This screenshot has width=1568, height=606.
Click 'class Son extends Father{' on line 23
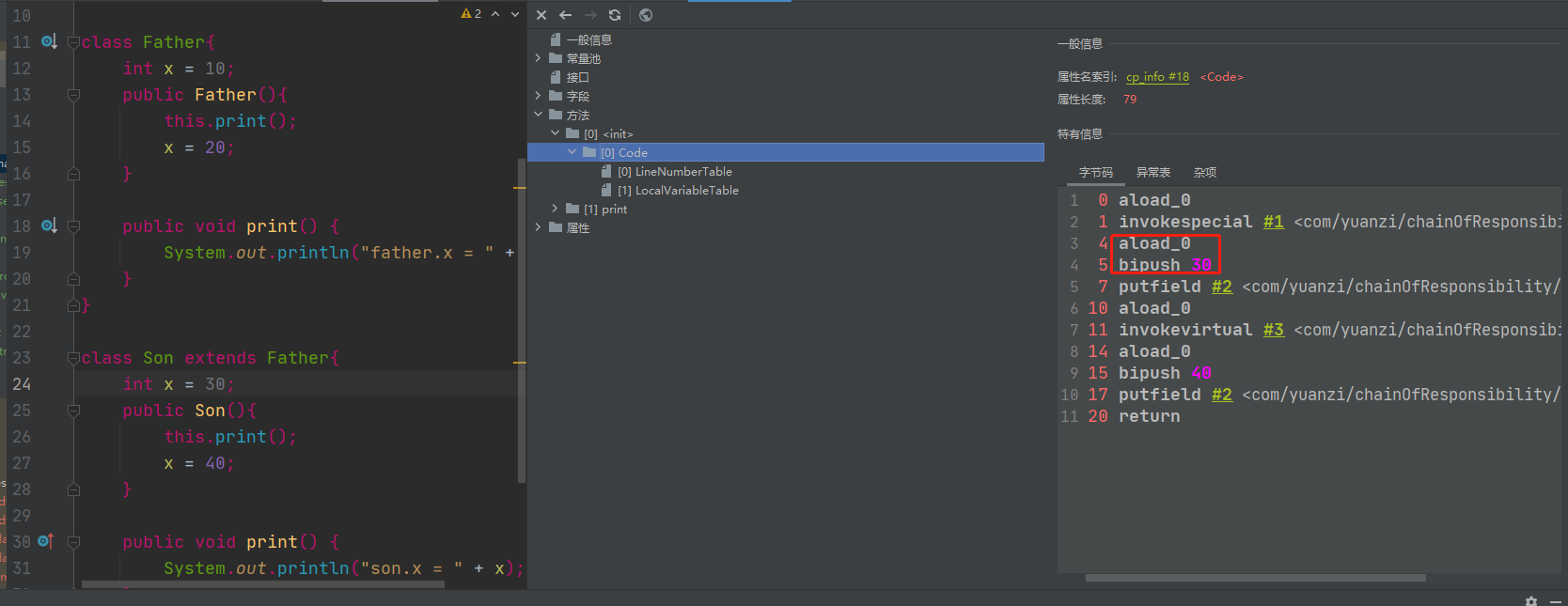210,358
